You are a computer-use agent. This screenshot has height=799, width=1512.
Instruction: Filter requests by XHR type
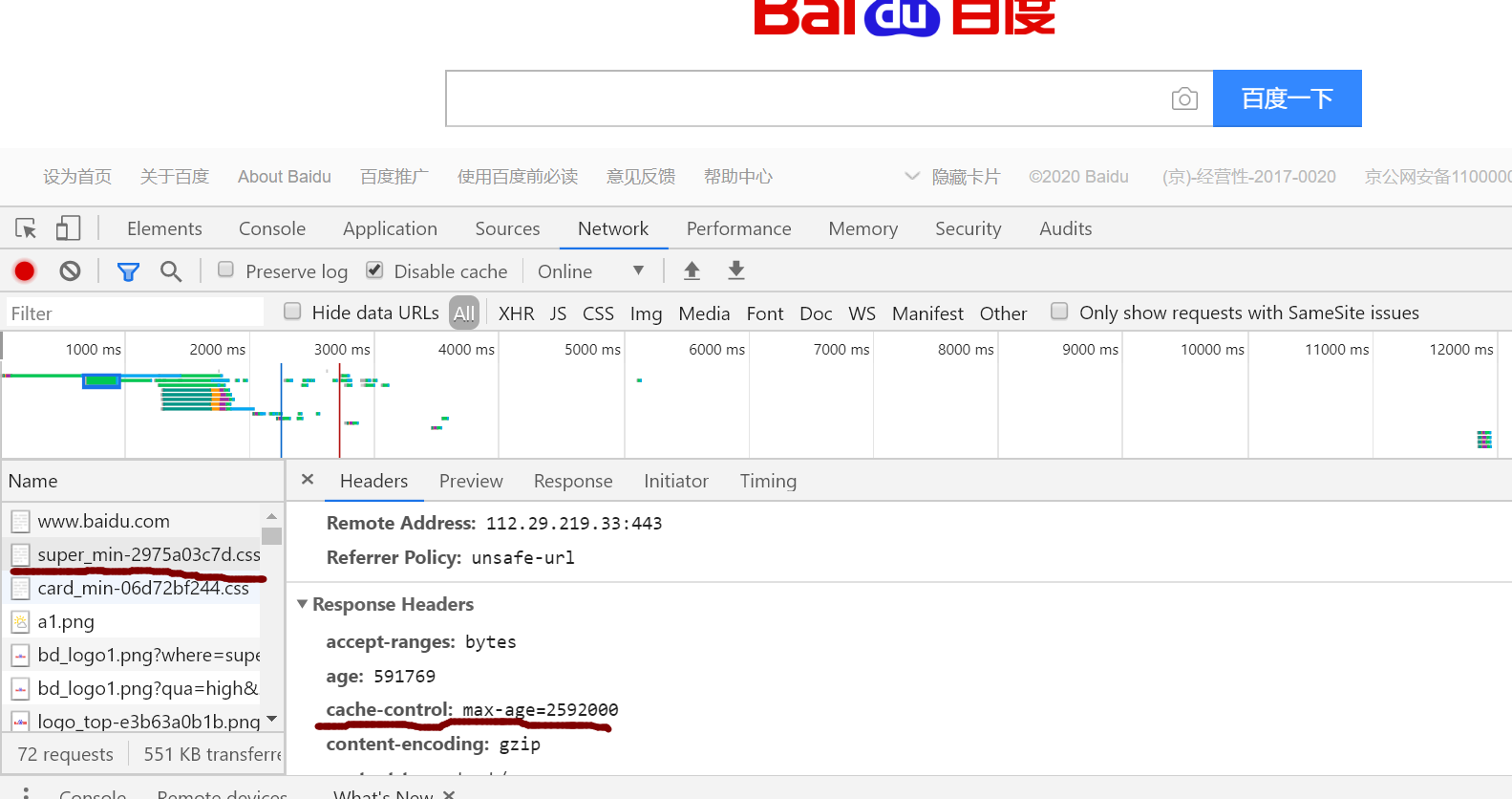point(517,313)
